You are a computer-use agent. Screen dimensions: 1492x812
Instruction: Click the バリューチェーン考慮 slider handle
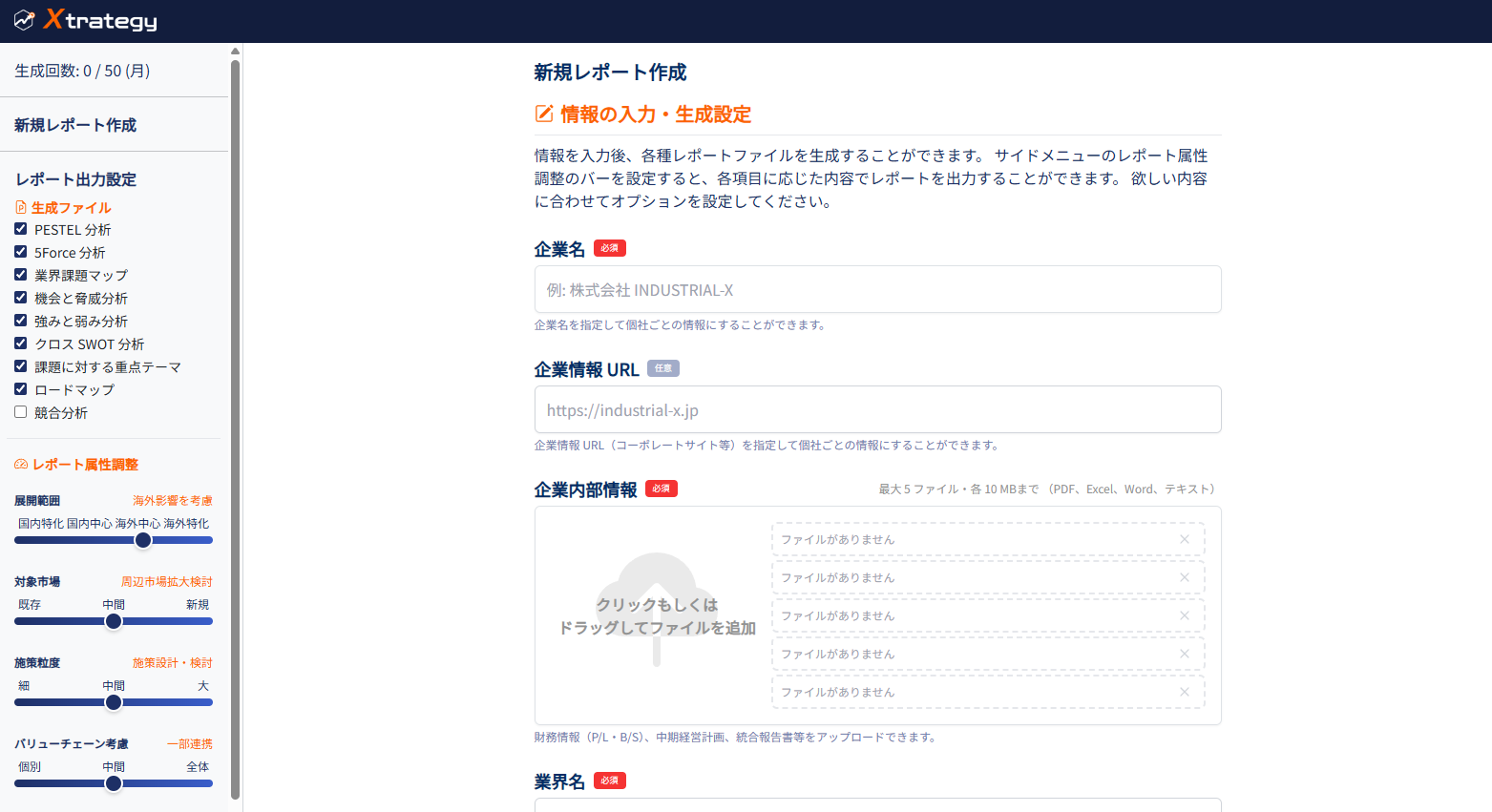pyautogui.click(x=114, y=783)
